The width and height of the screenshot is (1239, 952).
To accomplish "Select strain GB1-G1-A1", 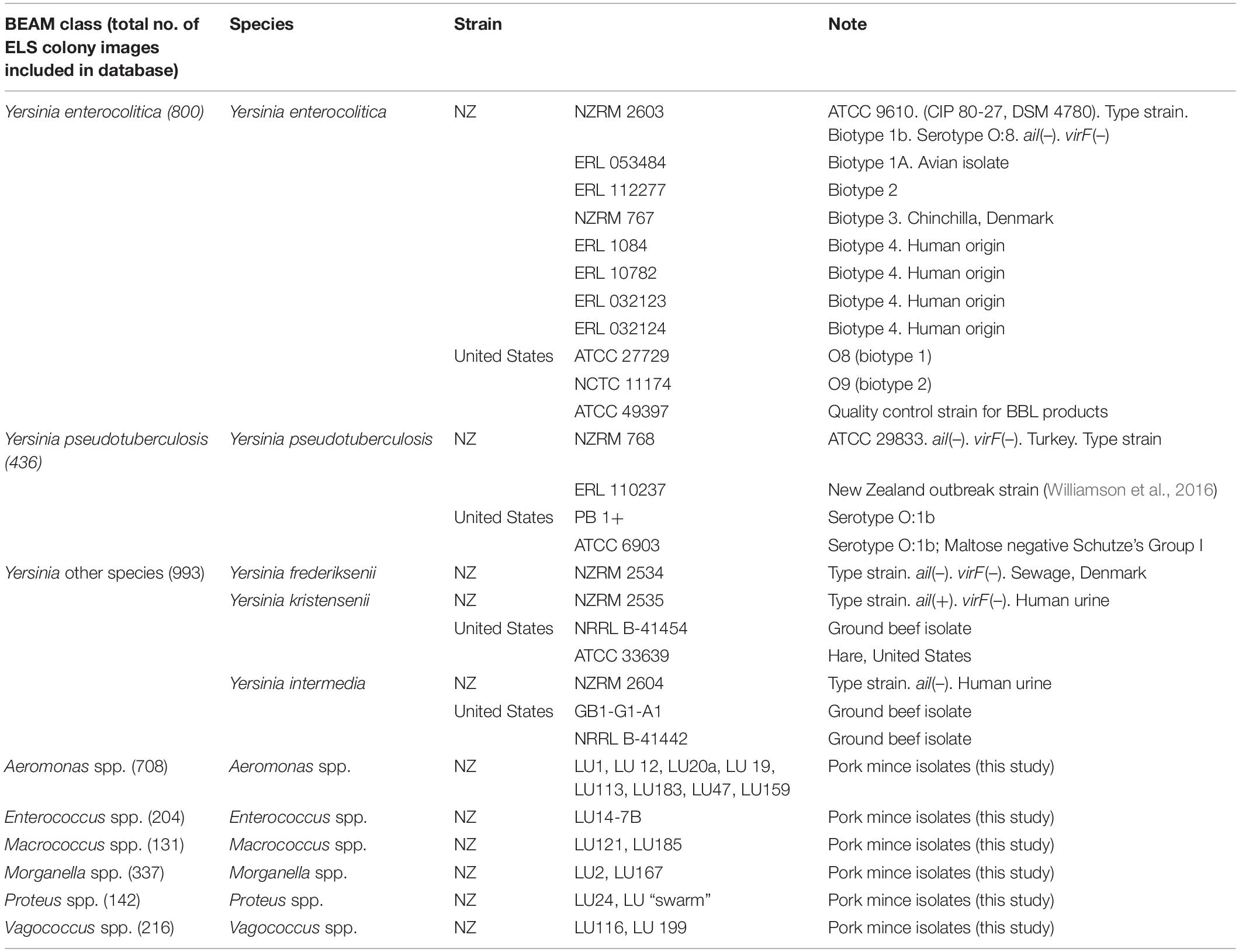I will pyautogui.click(x=618, y=711).
